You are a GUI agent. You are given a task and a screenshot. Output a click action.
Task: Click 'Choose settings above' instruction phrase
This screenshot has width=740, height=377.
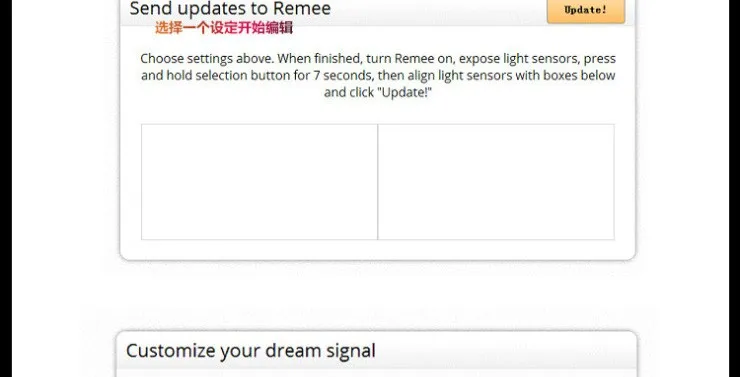pos(207,59)
